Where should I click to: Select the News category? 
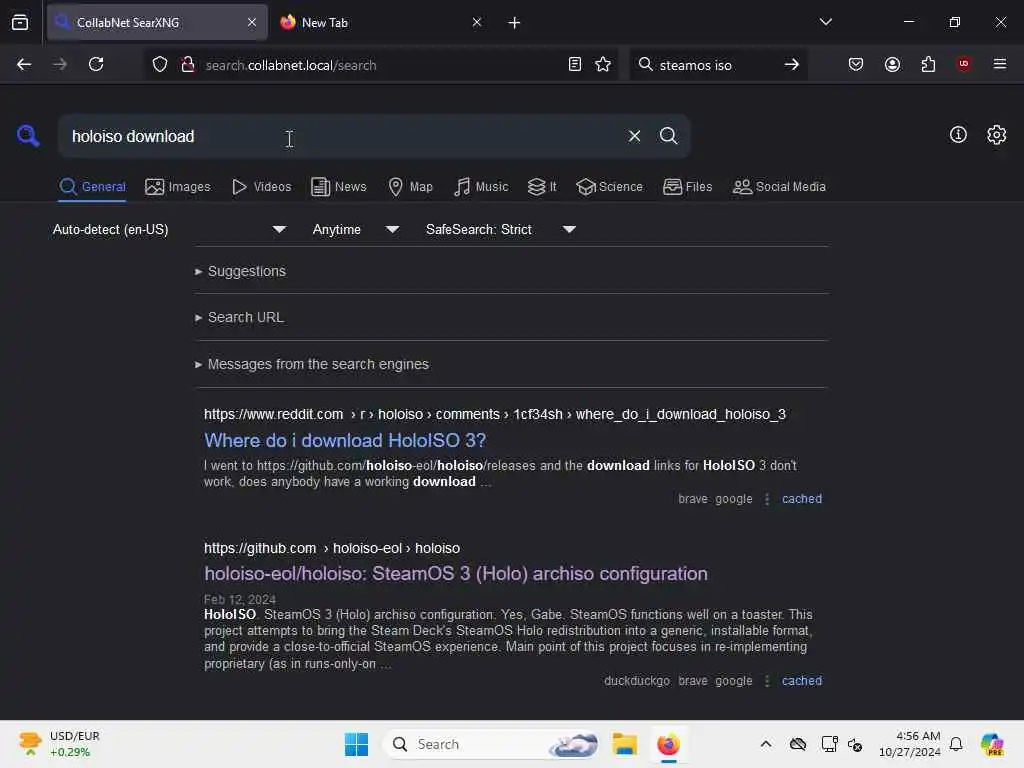click(x=339, y=187)
